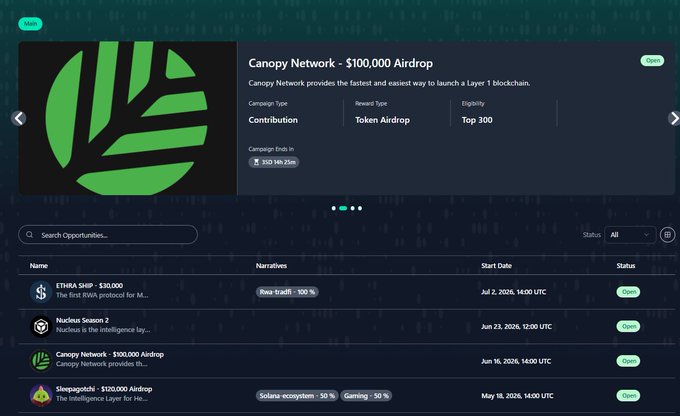Click the Jul 2, 2026, 14:00 UTC date
Screen dimensions: 680x416
(x=513, y=292)
